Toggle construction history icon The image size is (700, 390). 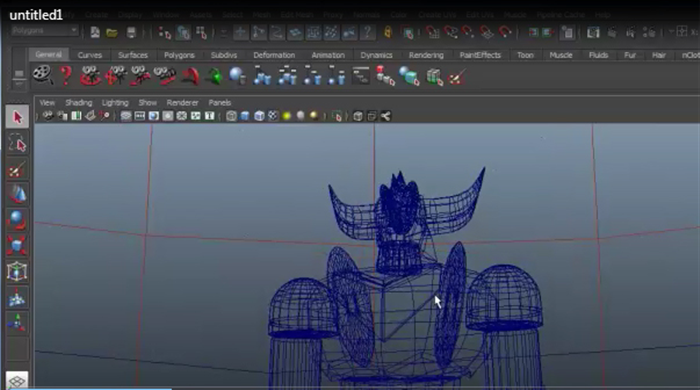[x=567, y=33]
